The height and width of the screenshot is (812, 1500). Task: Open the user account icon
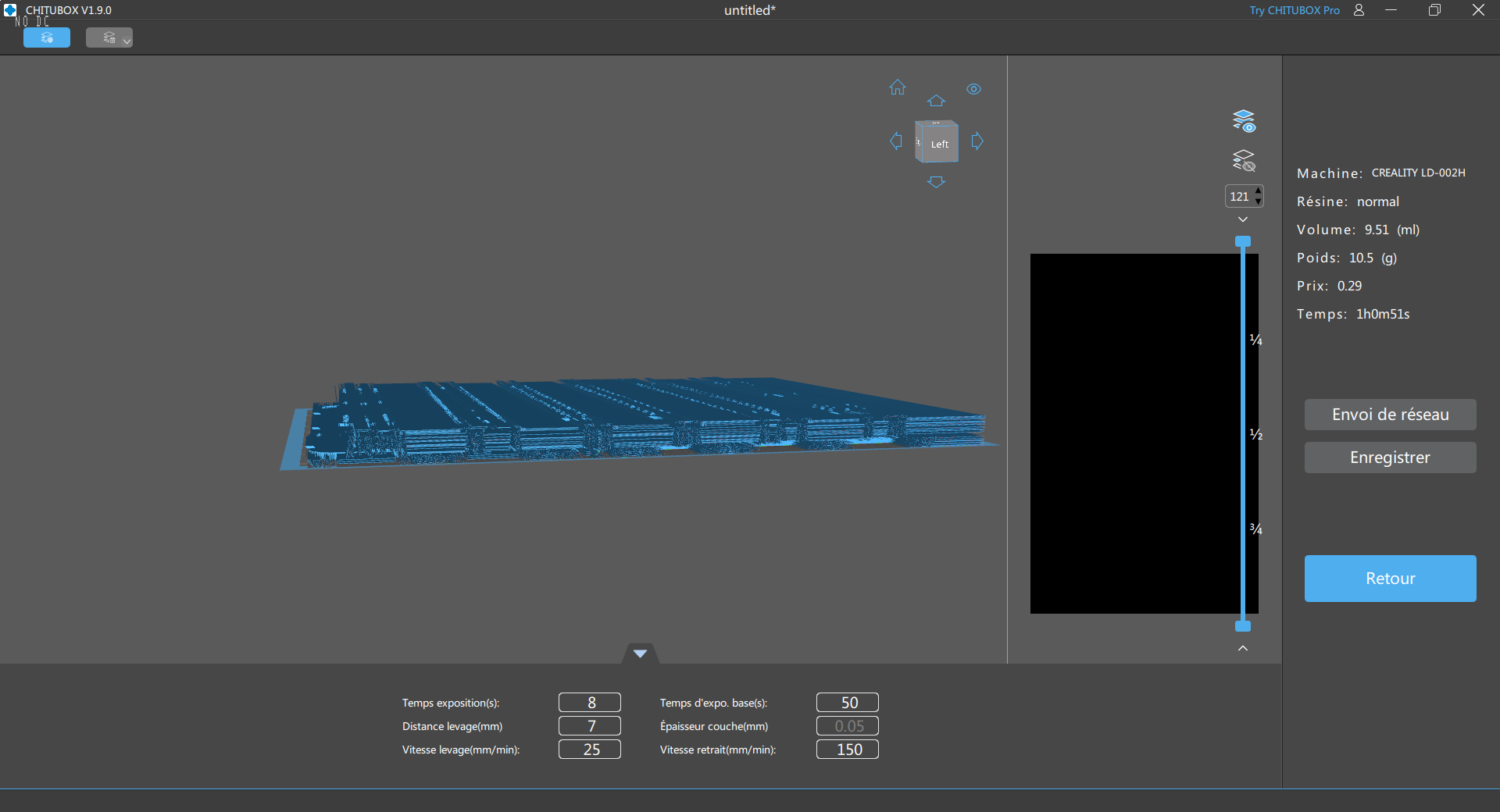(1359, 10)
